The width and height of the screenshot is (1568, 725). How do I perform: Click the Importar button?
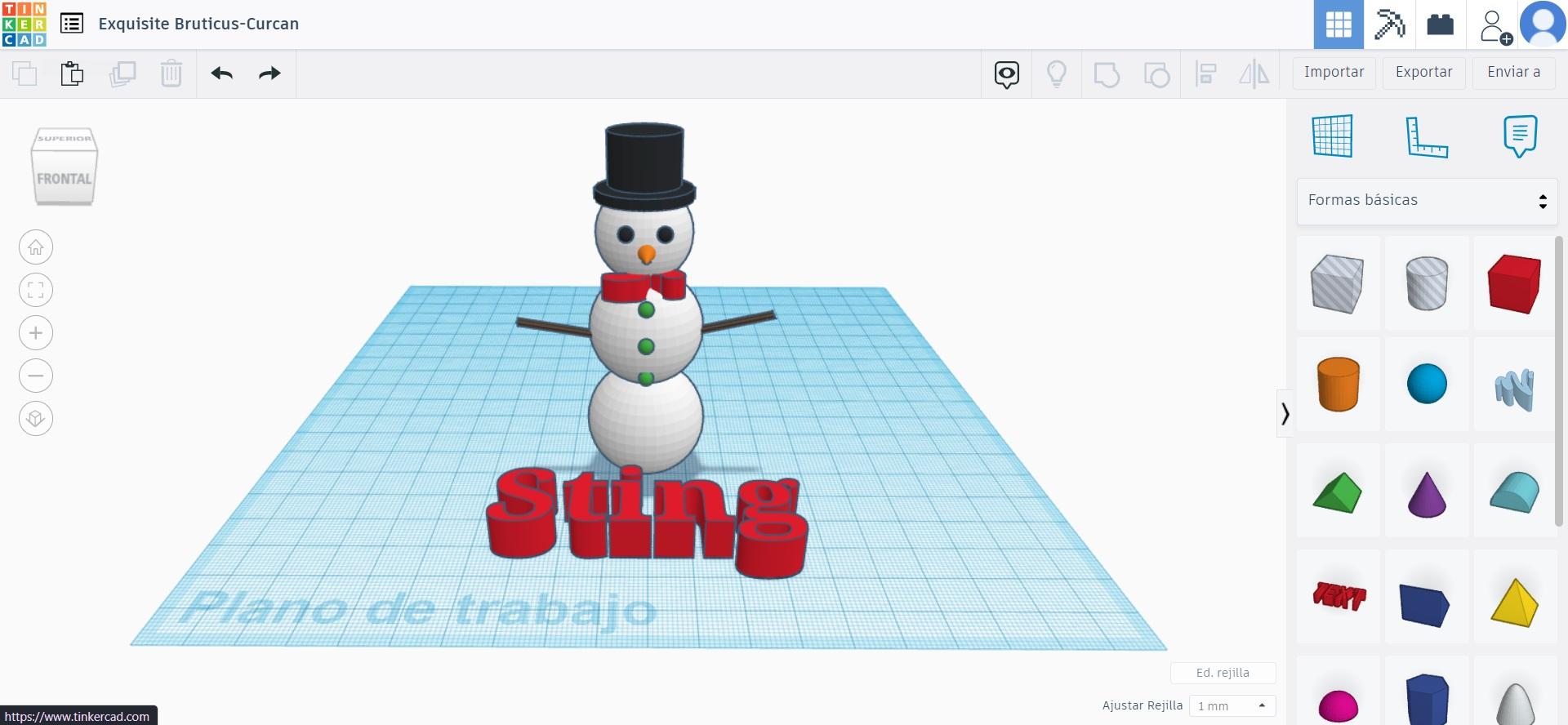coord(1334,73)
